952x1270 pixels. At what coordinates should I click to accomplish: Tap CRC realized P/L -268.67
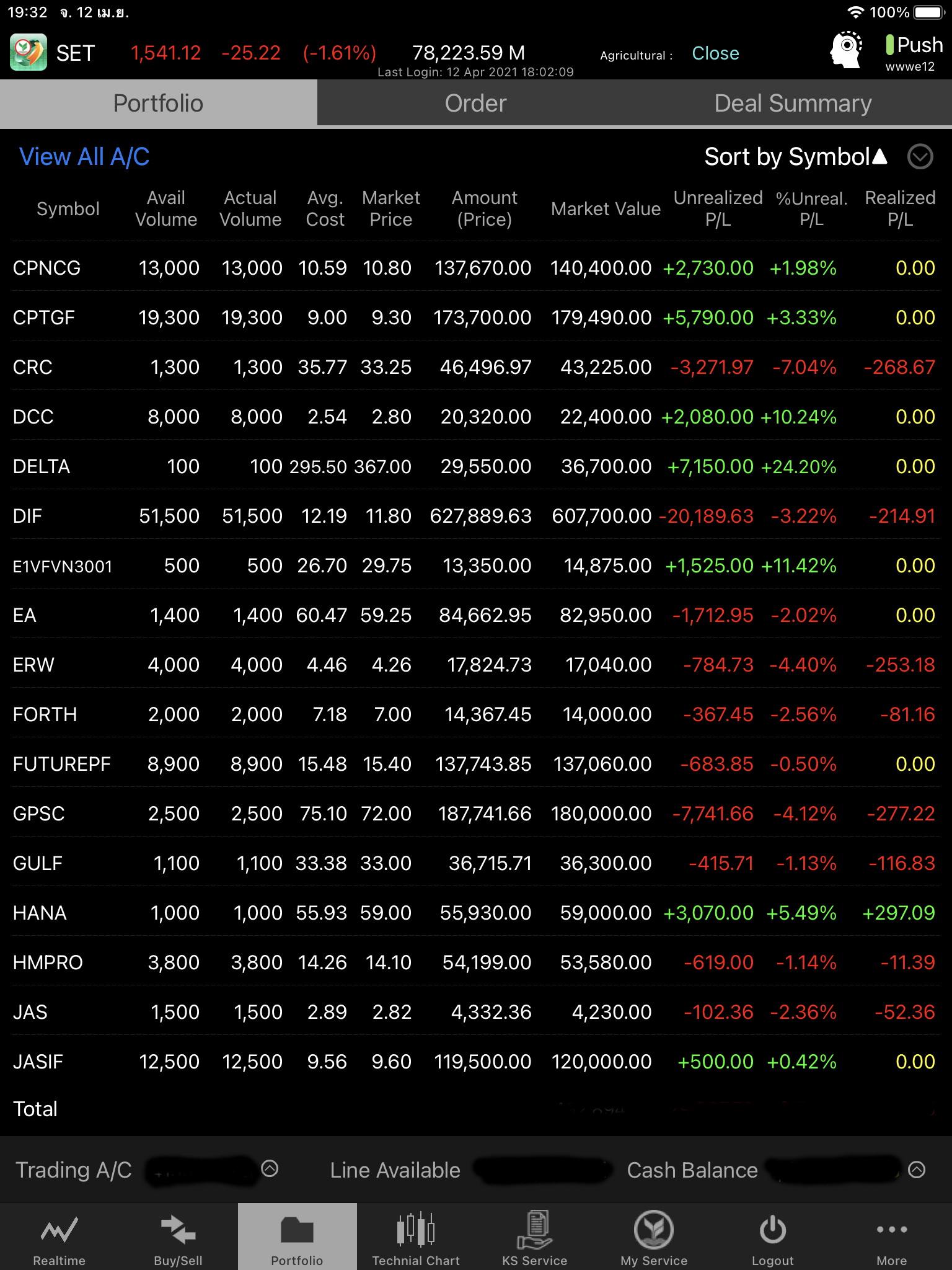point(899,367)
